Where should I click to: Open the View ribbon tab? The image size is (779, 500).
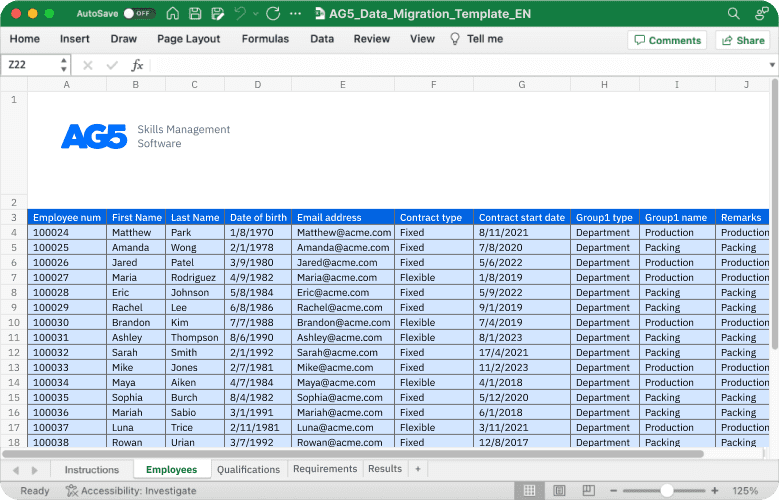(422, 39)
